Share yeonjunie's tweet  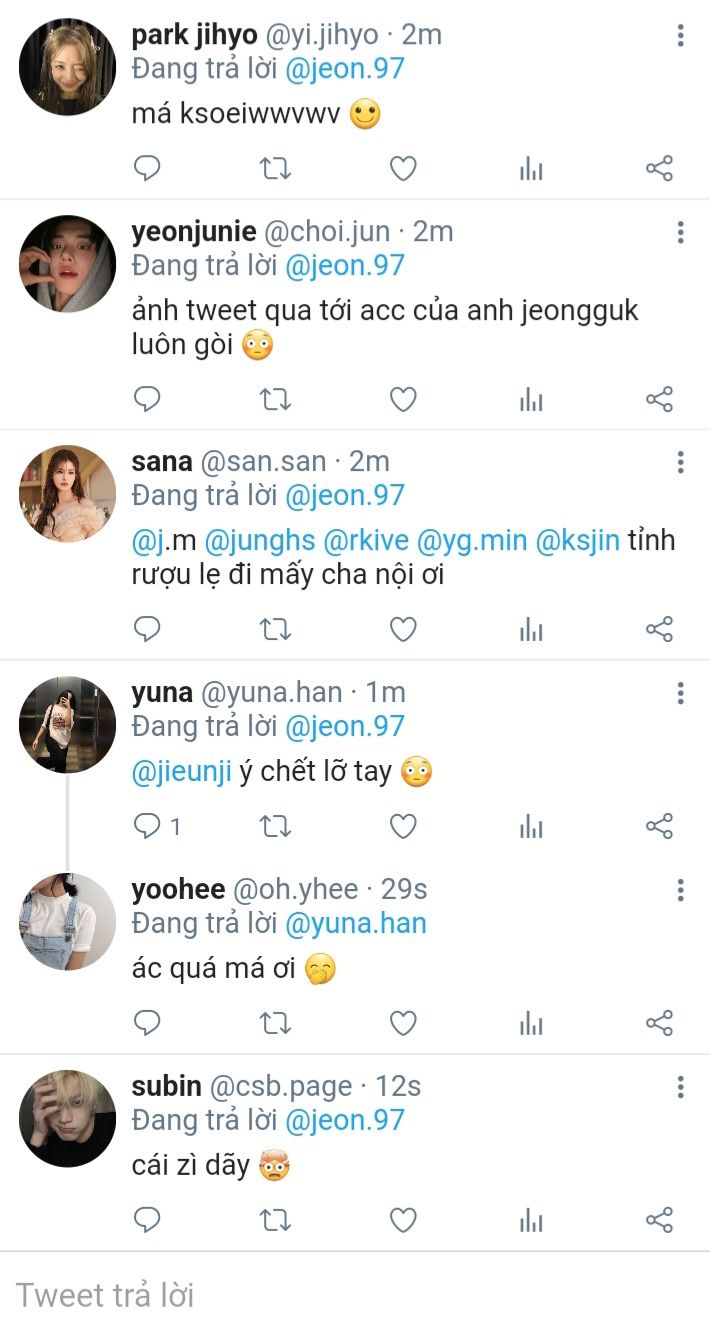tap(659, 400)
